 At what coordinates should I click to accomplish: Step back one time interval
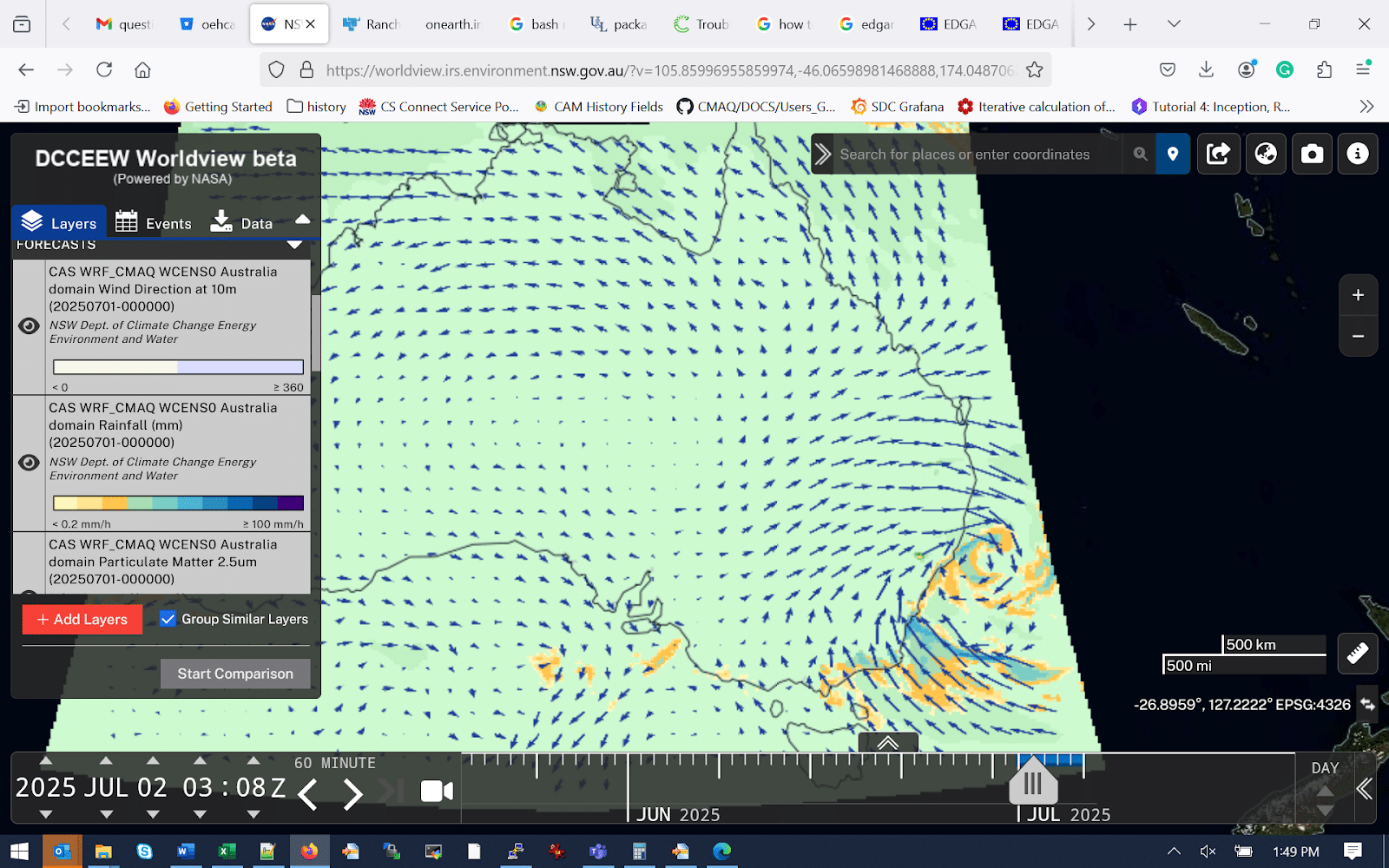(x=307, y=794)
